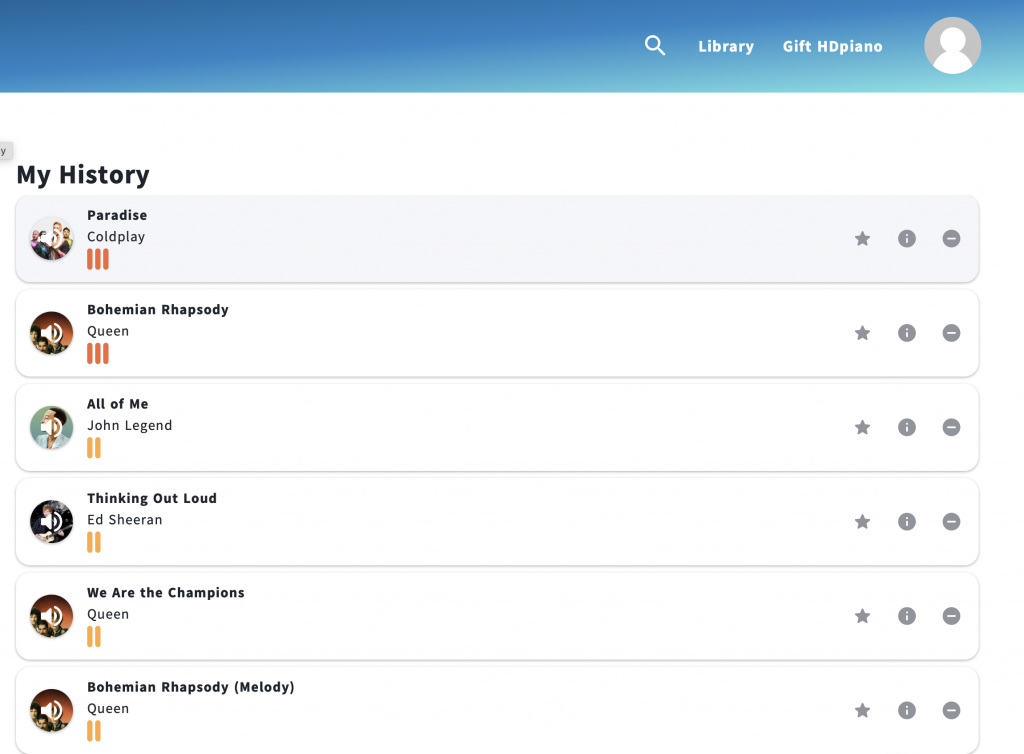
Task: Star Bohemian Rhapsody (Melody)
Action: pyautogui.click(x=862, y=710)
